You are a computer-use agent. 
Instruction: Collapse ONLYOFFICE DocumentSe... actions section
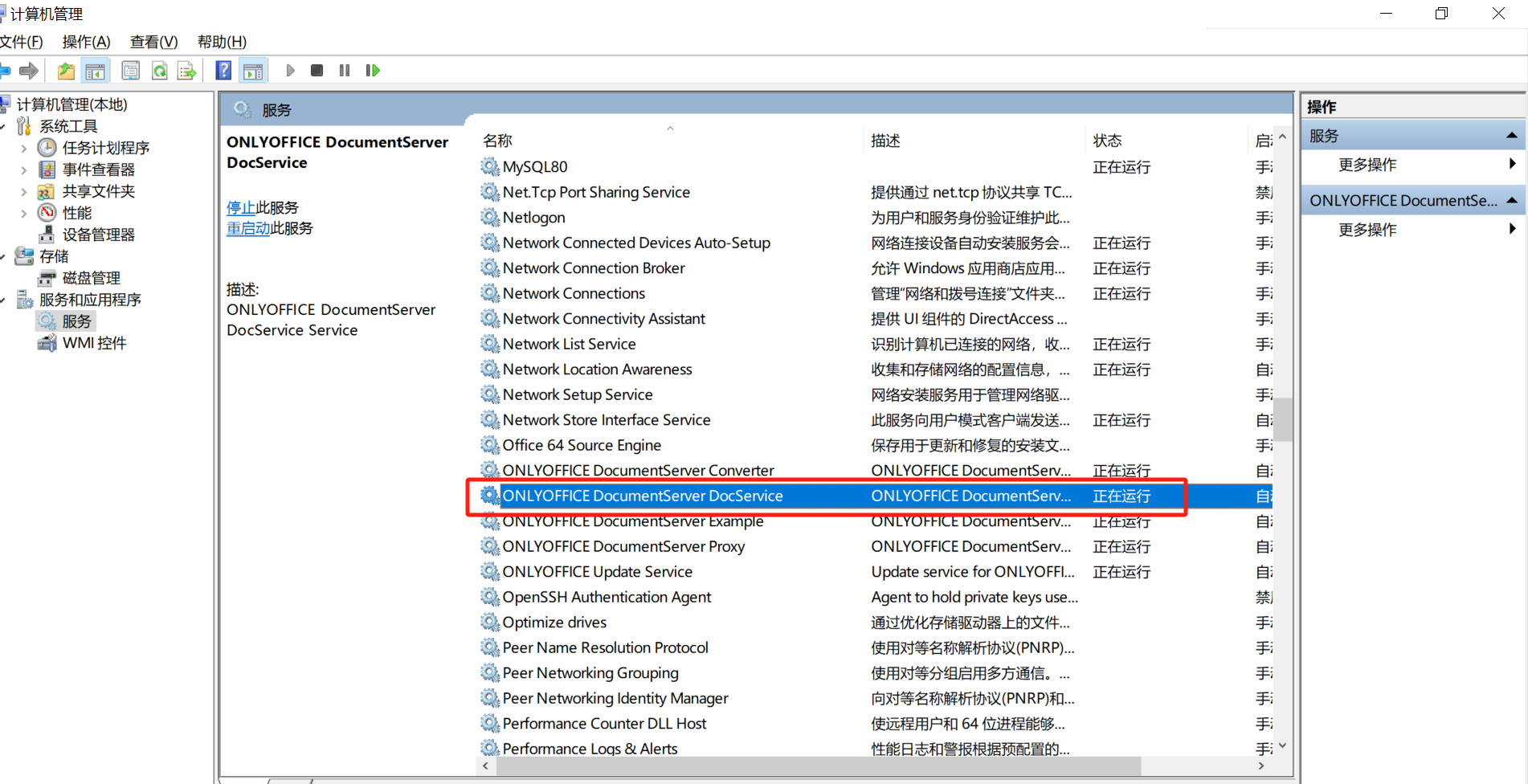[x=1511, y=200]
